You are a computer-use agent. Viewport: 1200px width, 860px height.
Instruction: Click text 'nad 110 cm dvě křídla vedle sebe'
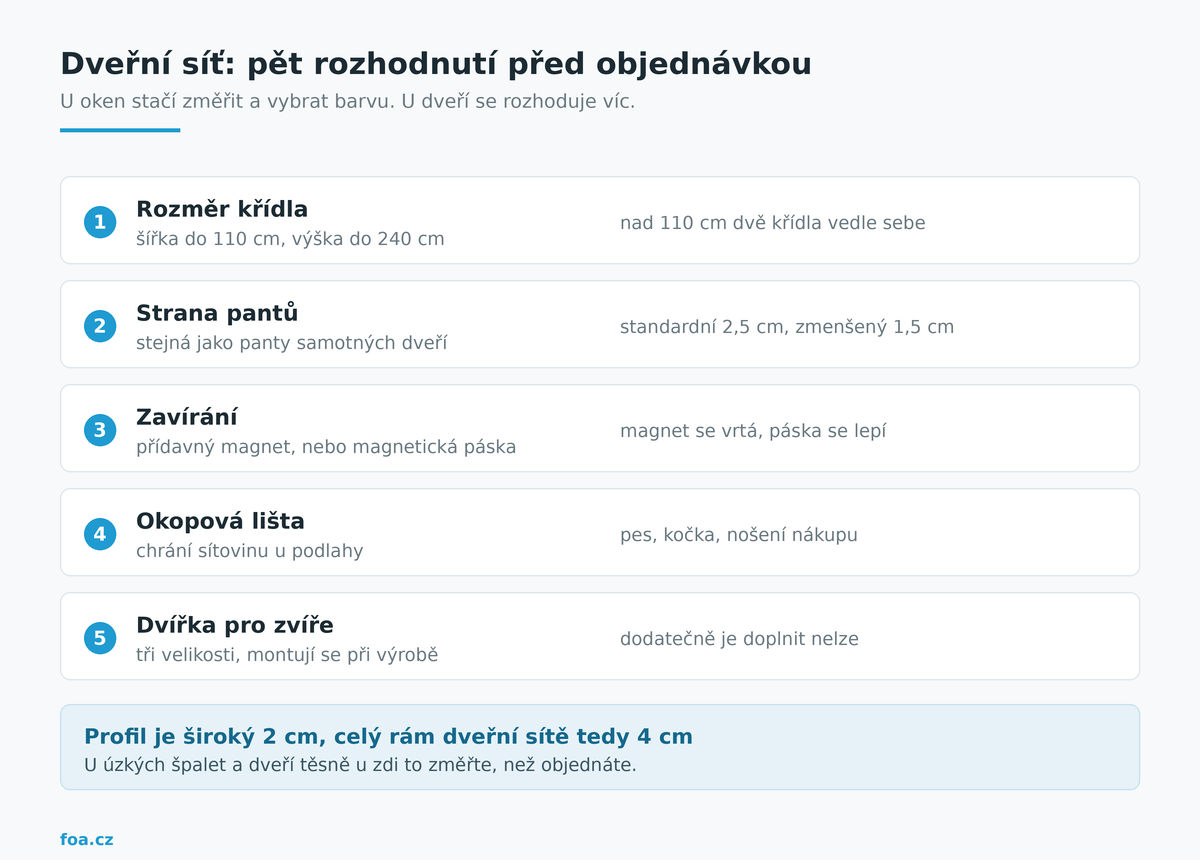click(x=773, y=223)
